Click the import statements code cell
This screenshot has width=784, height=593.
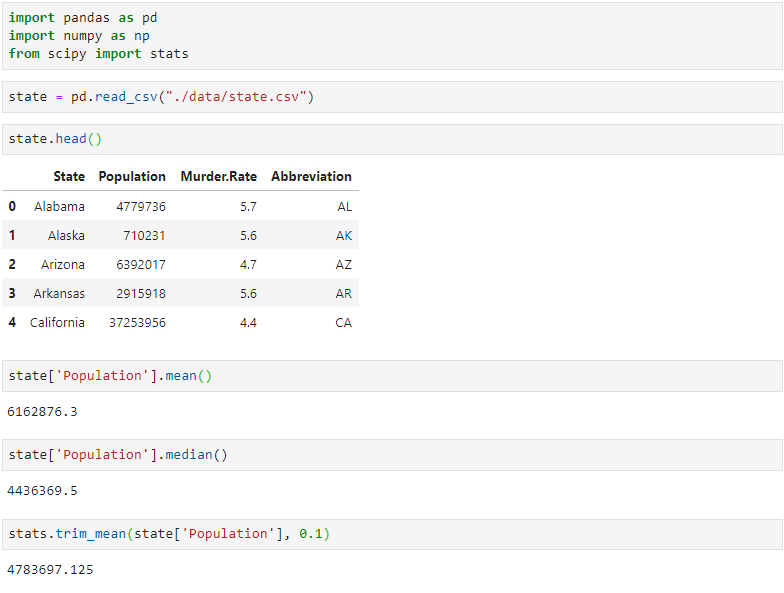[x=392, y=36]
